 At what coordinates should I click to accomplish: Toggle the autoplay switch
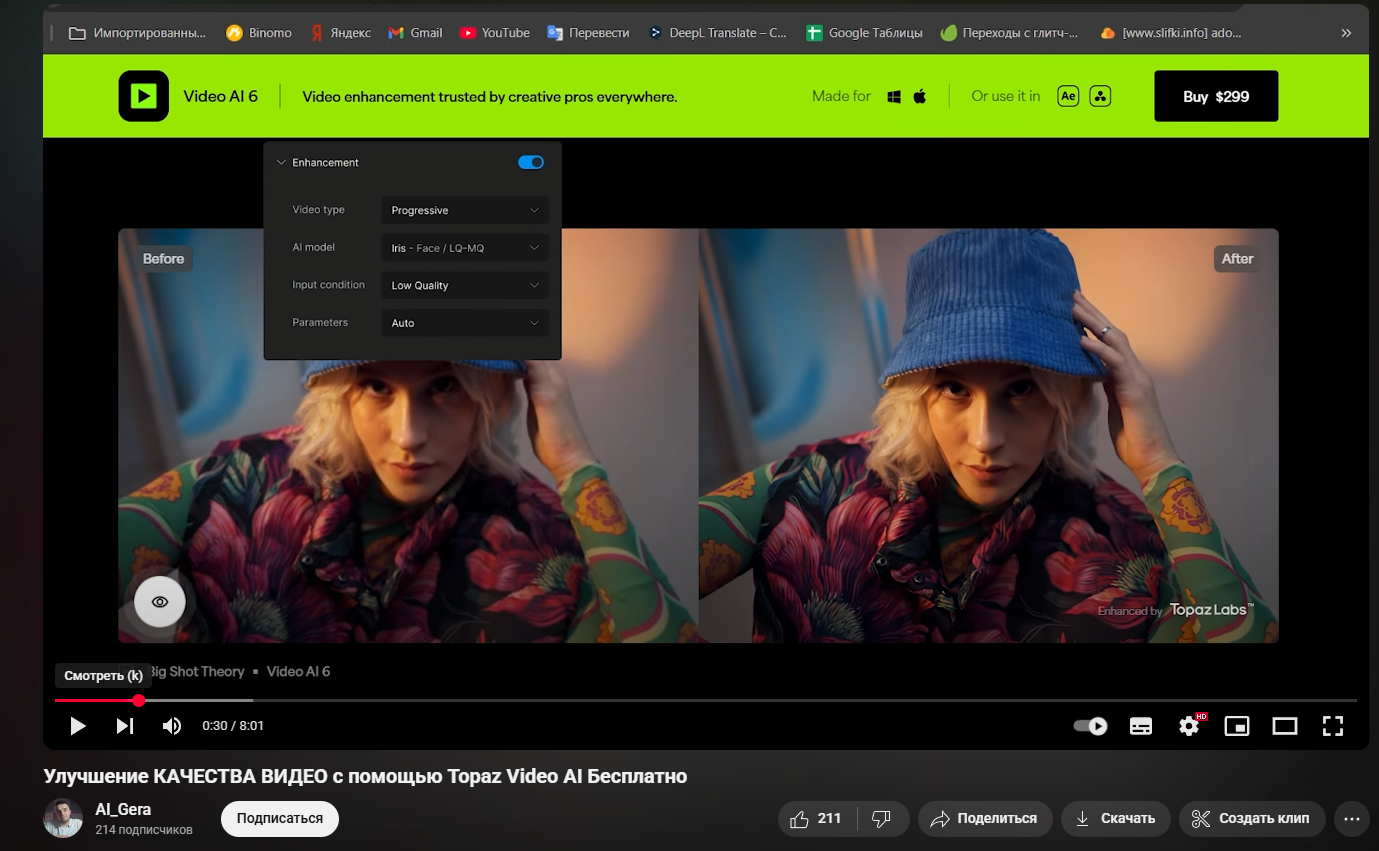(1090, 726)
